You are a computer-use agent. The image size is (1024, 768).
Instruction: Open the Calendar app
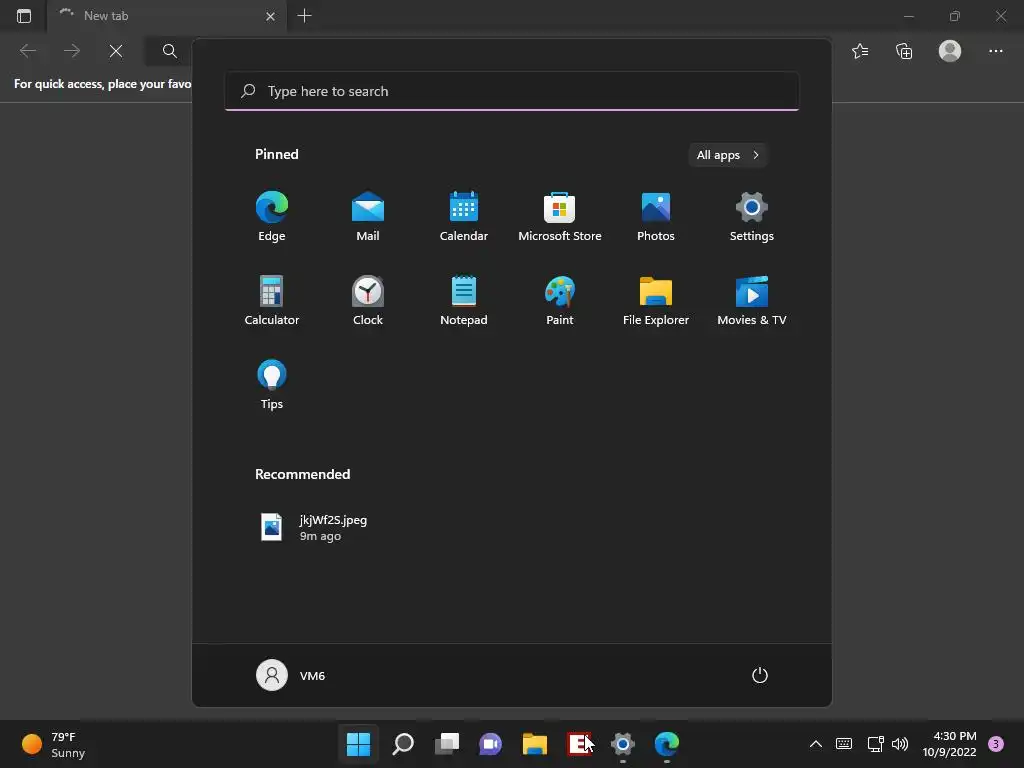[x=464, y=217]
